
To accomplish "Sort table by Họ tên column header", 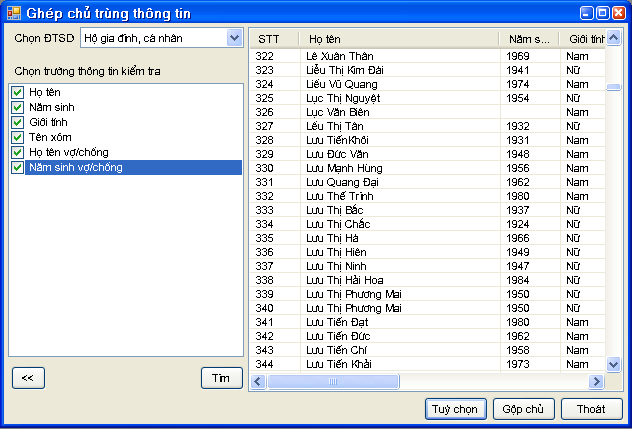I will click(398, 39).
